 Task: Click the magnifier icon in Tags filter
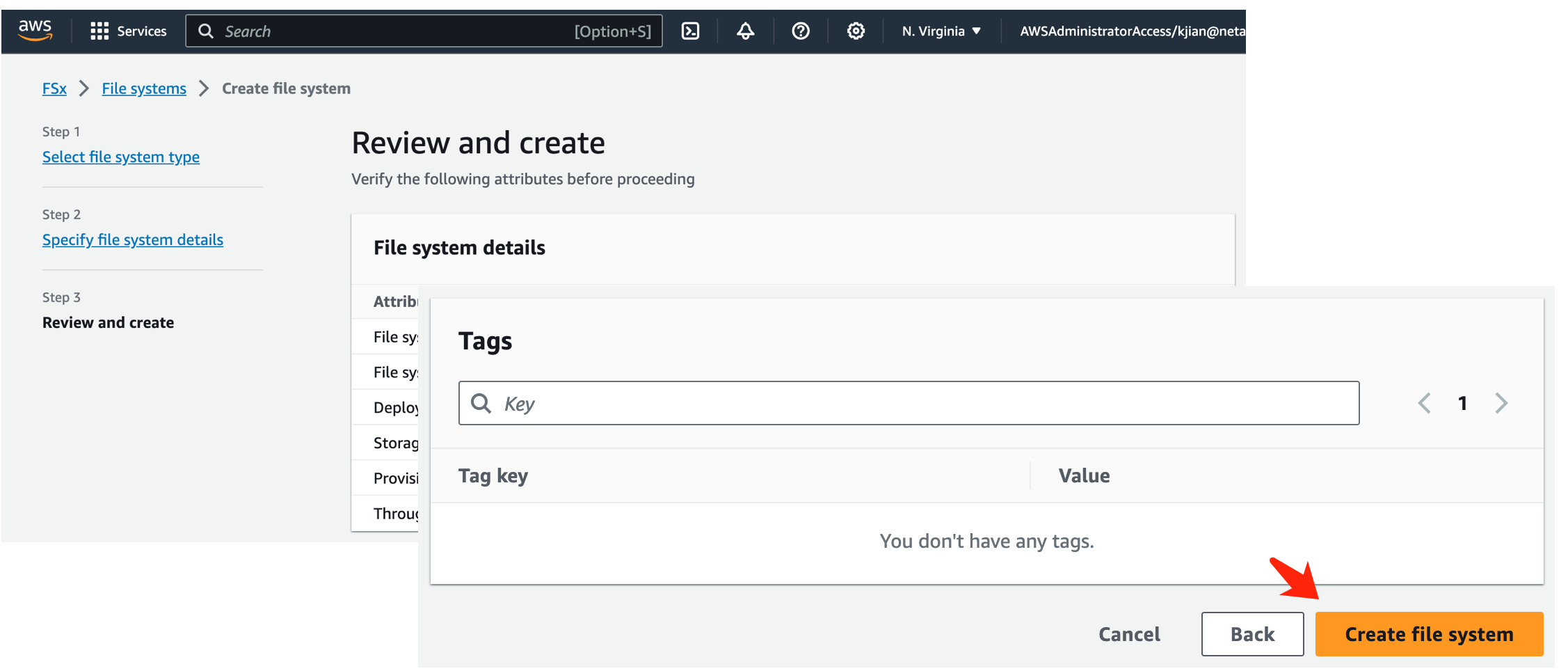(x=481, y=403)
